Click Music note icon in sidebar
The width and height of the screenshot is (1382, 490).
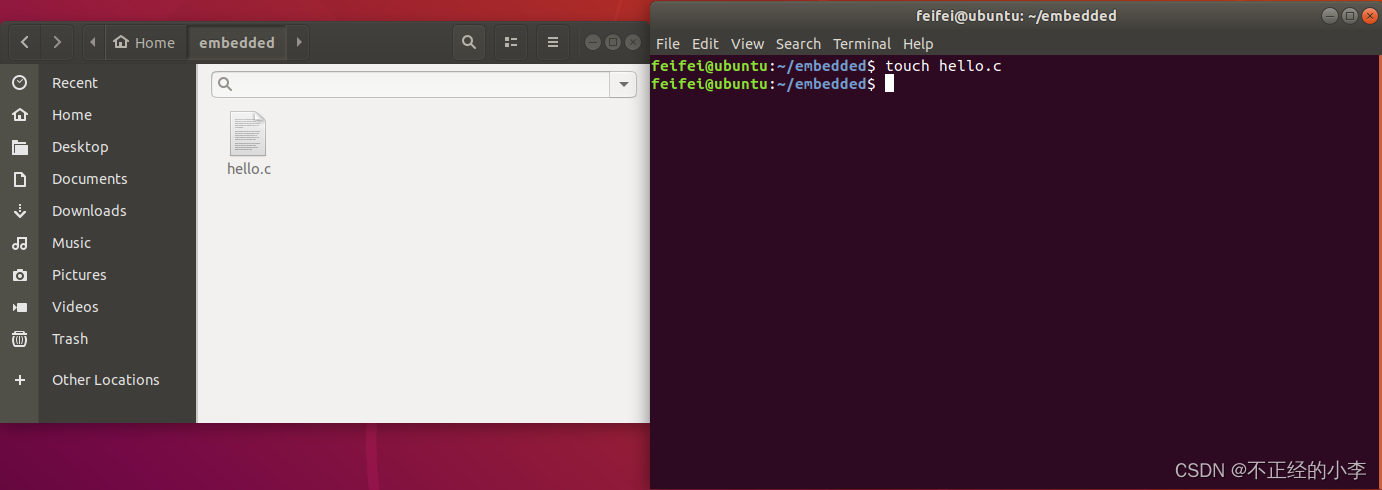pos(19,243)
